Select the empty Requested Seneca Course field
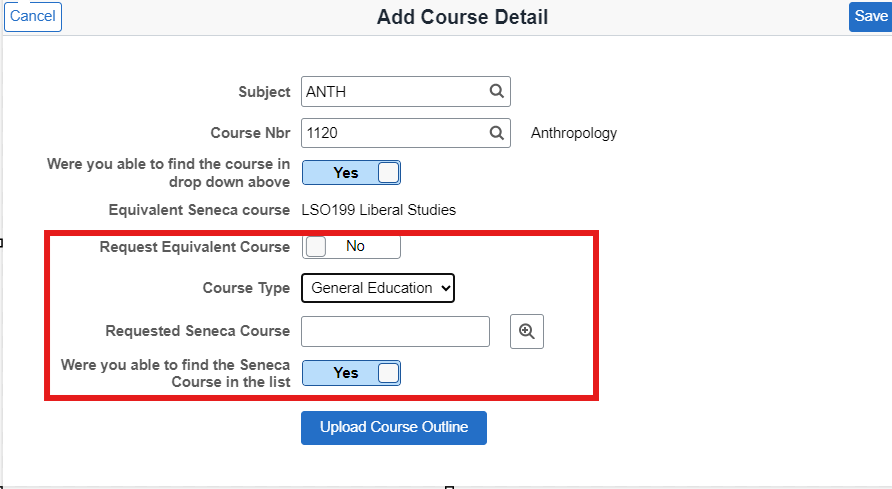The height and width of the screenshot is (489, 892). click(x=395, y=332)
